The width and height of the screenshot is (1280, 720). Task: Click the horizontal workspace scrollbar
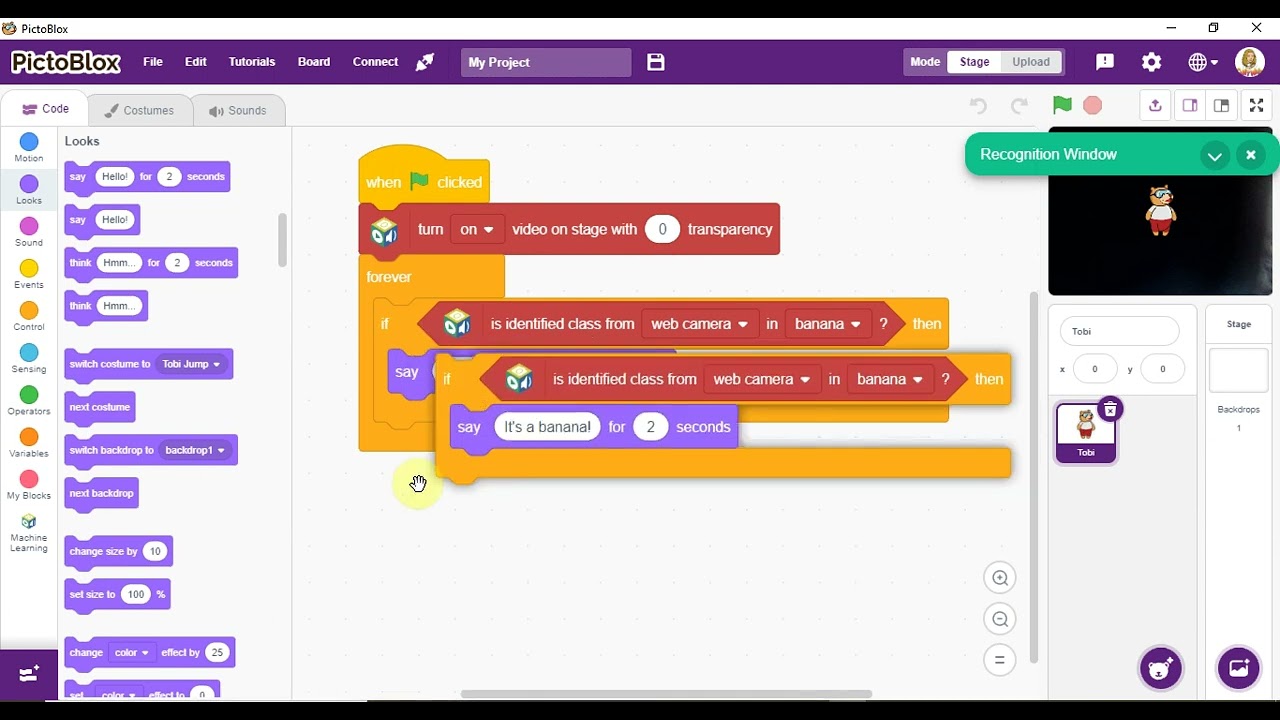666,694
